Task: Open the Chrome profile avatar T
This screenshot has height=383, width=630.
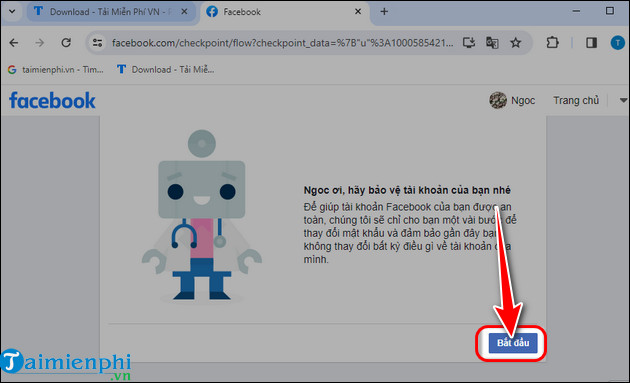Action: [618, 43]
